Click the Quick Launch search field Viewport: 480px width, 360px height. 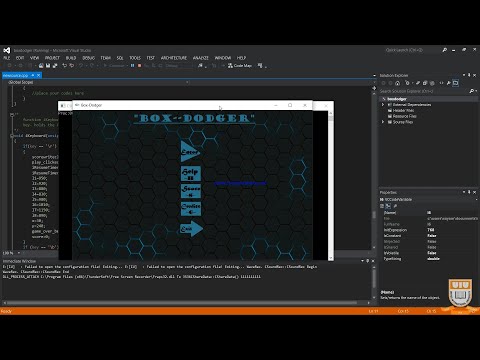(x=411, y=50)
